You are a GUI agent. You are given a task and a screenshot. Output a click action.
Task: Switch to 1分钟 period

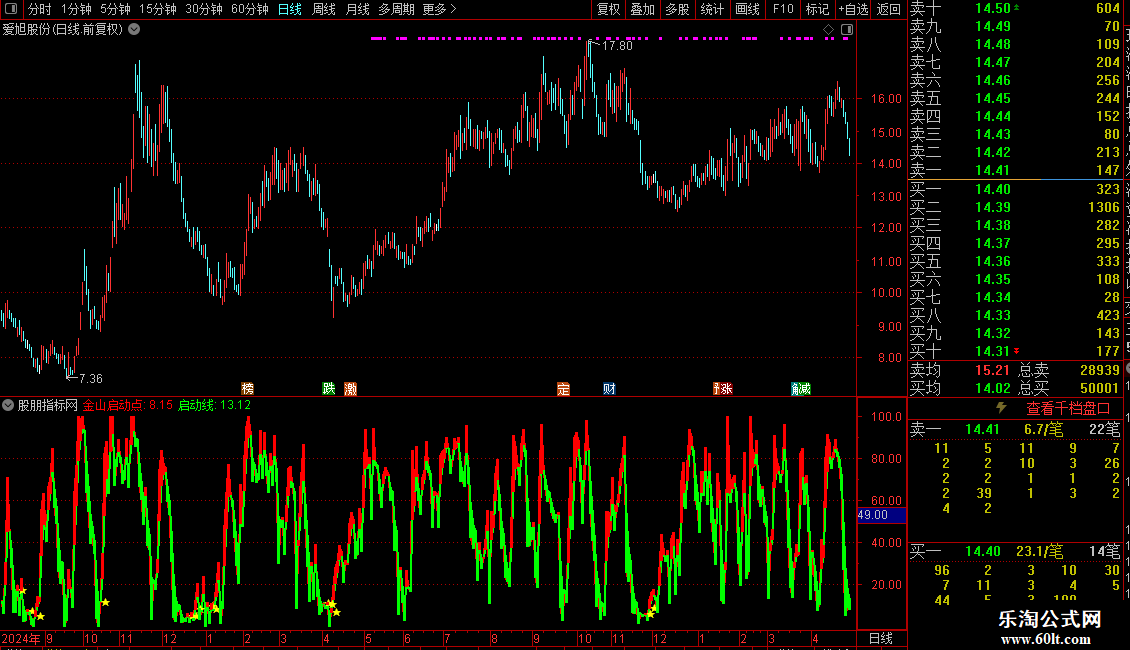[76, 9]
